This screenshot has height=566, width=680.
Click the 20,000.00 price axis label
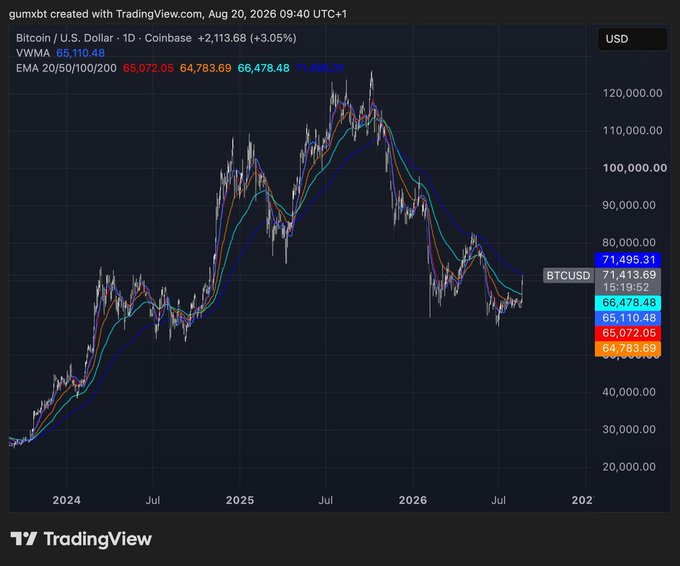coord(629,467)
